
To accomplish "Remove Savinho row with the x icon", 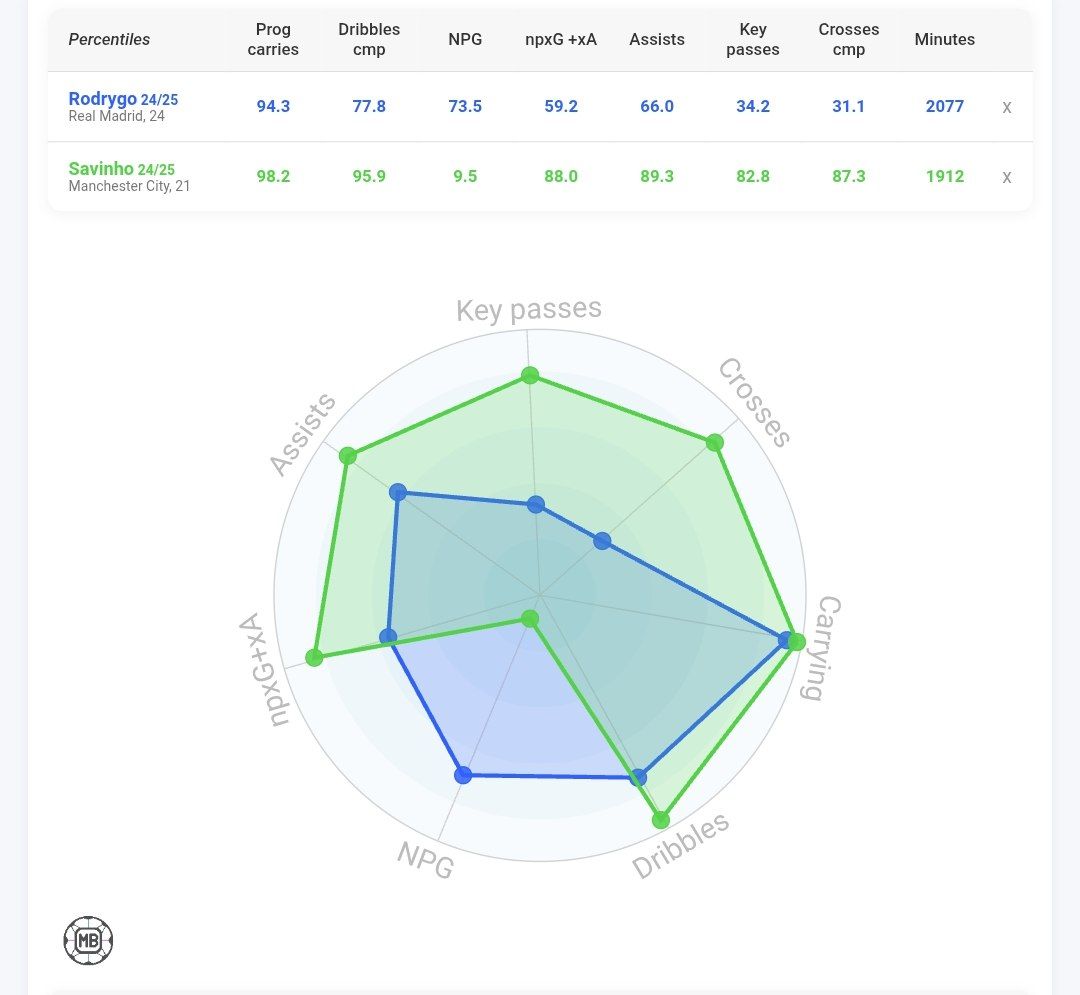I will 1007,177.
